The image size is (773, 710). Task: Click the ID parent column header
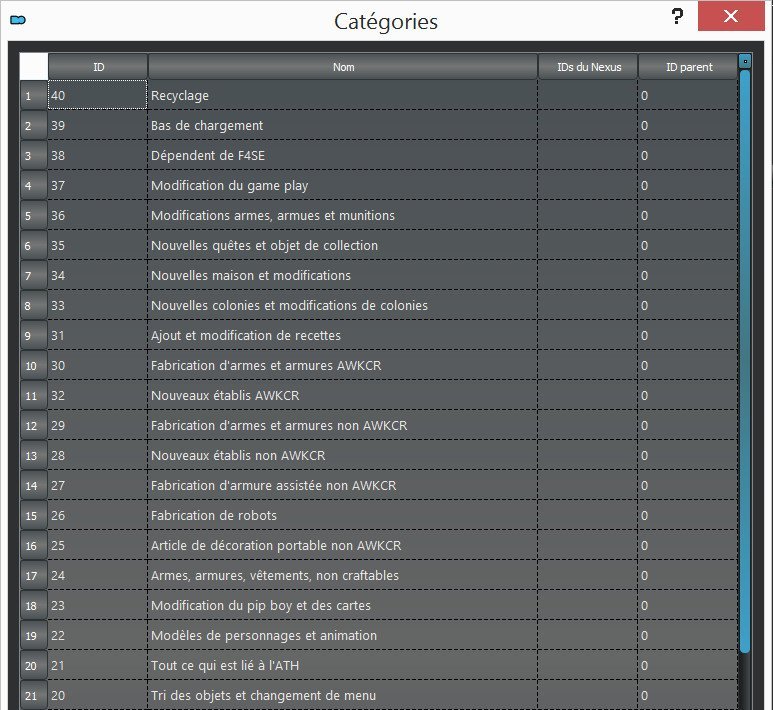[x=688, y=67]
